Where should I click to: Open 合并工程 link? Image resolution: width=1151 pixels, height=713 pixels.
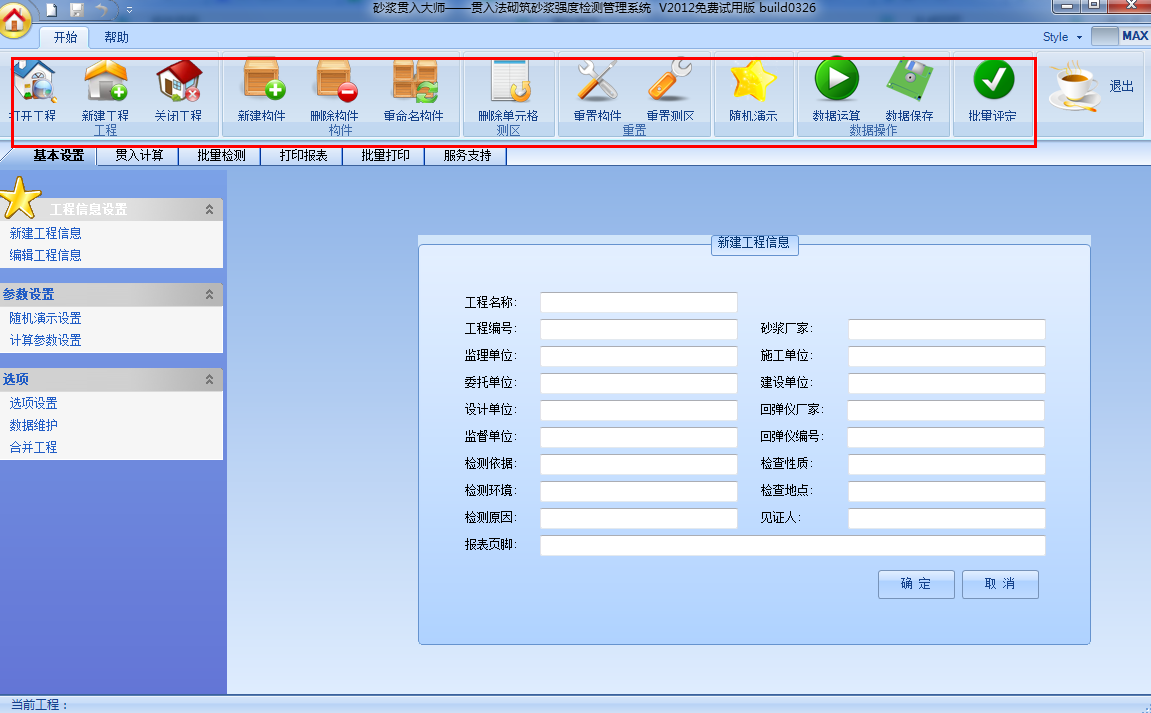pyautogui.click(x=33, y=448)
